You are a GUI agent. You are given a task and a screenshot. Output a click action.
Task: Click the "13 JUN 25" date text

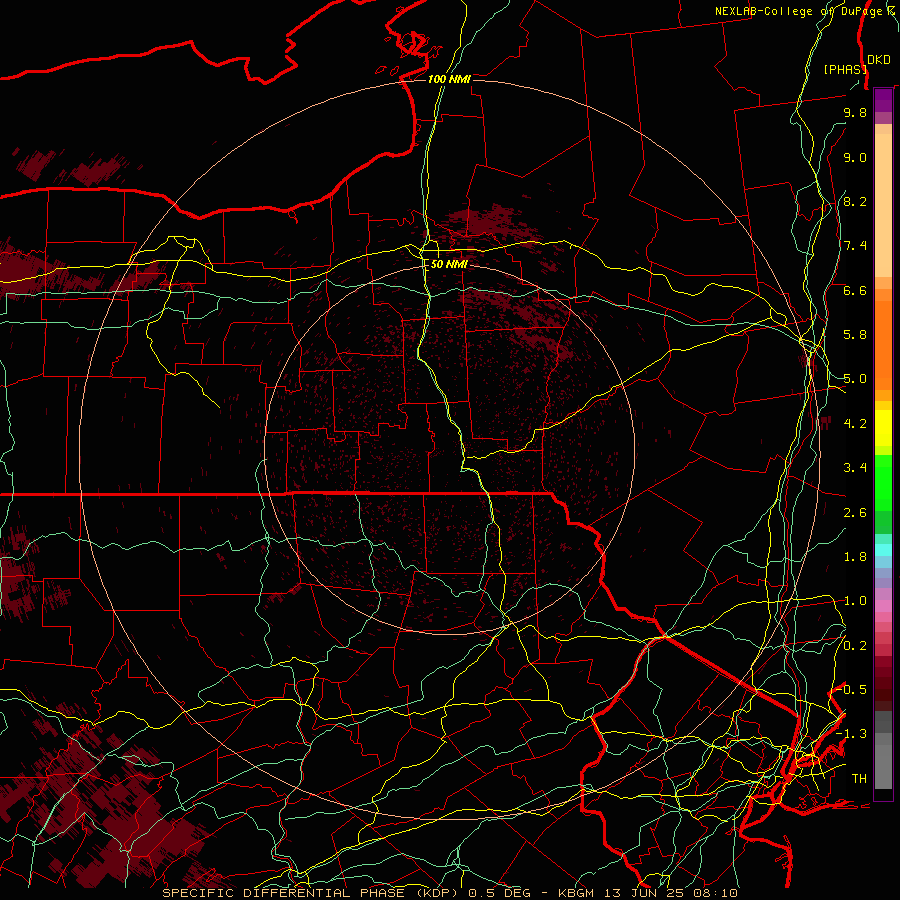click(x=643, y=893)
